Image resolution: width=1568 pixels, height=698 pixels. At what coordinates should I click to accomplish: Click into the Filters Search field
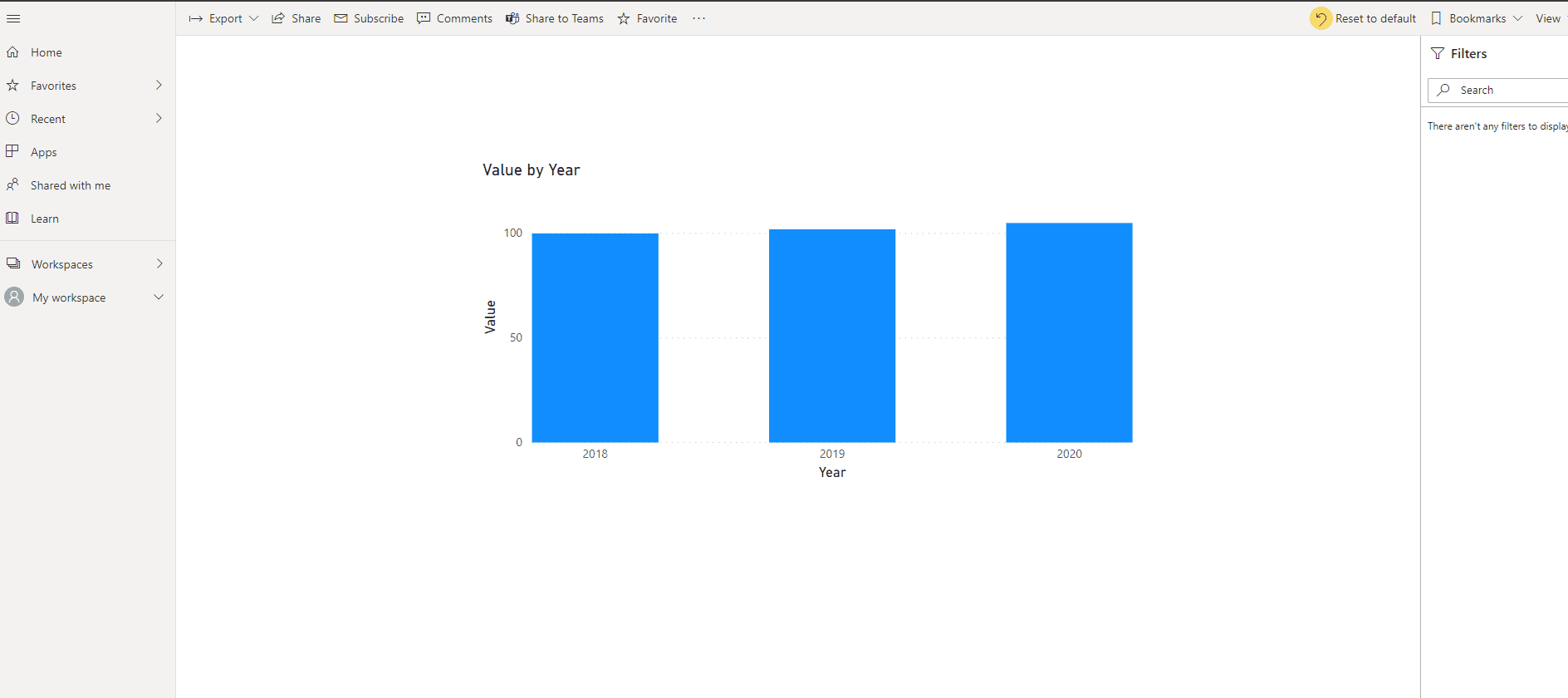[1499, 90]
